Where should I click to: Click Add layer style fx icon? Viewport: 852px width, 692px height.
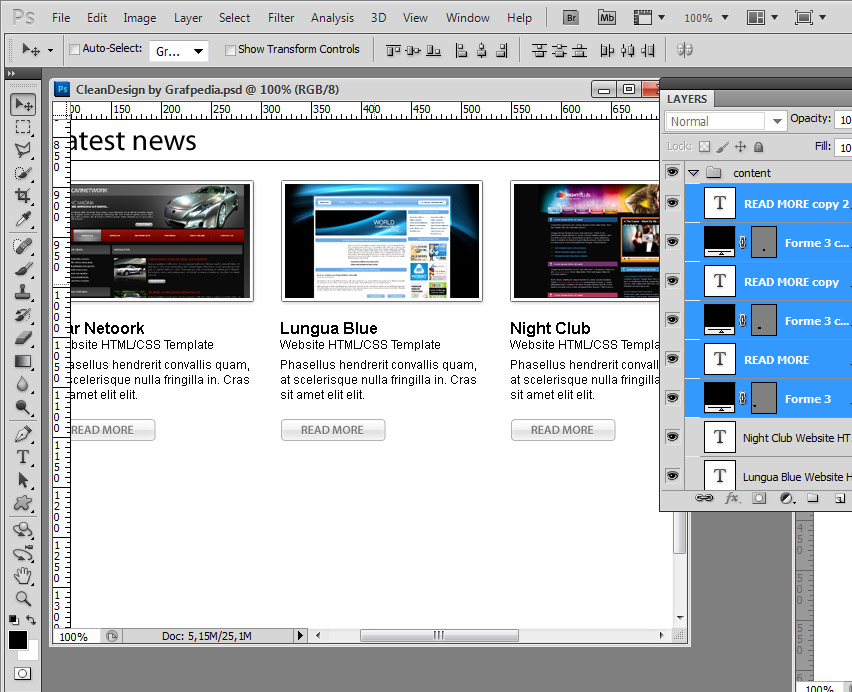(731, 498)
